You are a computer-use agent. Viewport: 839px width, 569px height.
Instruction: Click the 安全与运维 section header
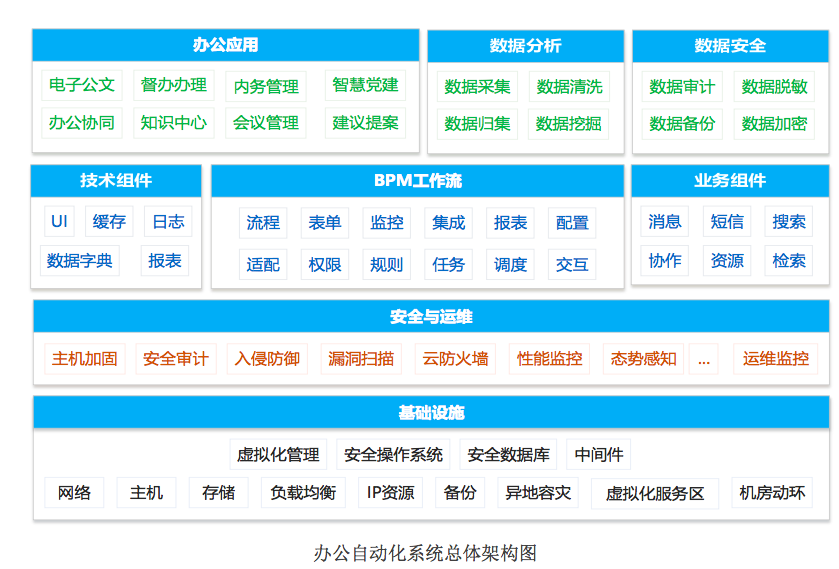coord(431,317)
